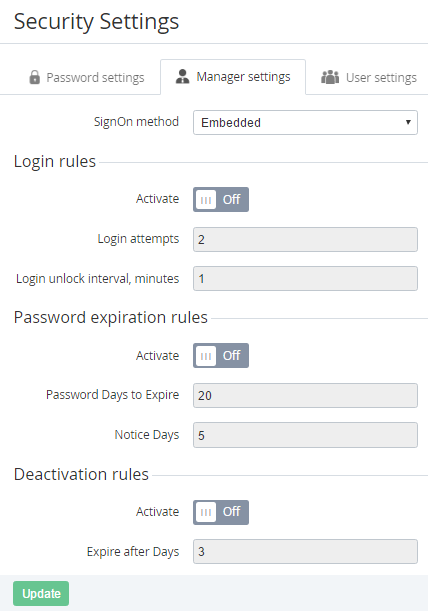Enable Password expiration rules Activate switch
The height and width of the screenshot is (613, 428).
[x=221, y=355]
